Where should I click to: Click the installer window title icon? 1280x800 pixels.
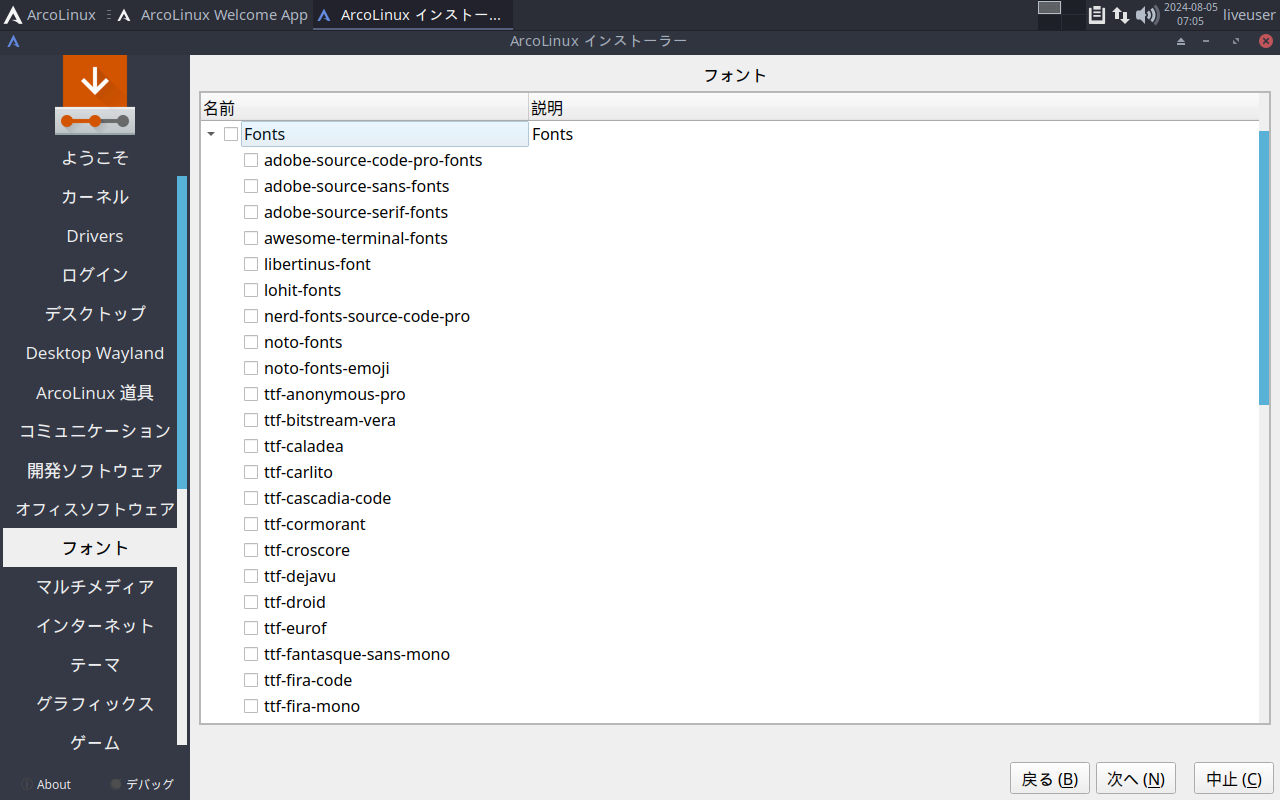[x=13, y=41]
